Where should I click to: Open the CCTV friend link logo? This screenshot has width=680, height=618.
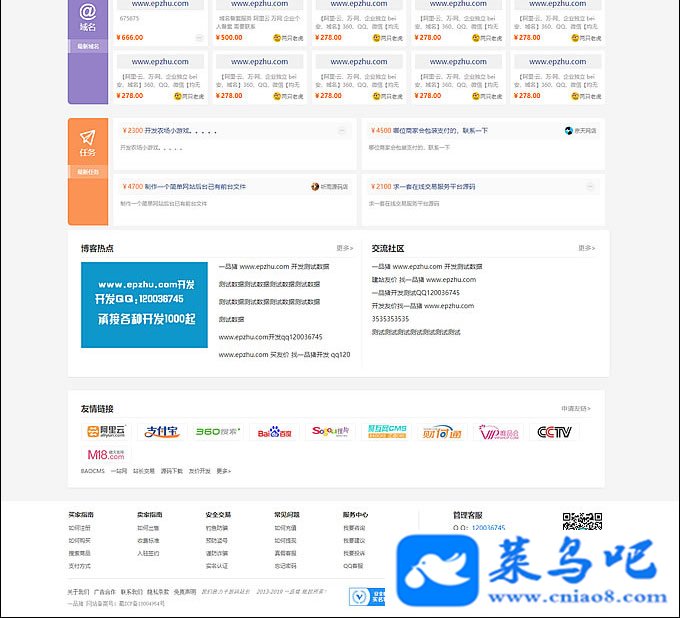tap(554, 432)
